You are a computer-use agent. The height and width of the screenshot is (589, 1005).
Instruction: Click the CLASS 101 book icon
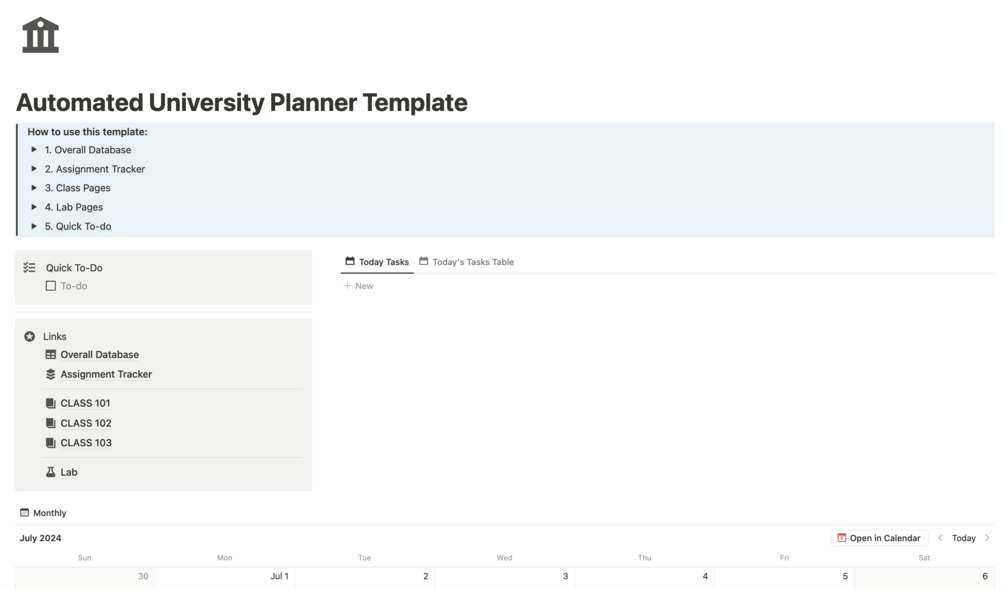coord(51,404)
